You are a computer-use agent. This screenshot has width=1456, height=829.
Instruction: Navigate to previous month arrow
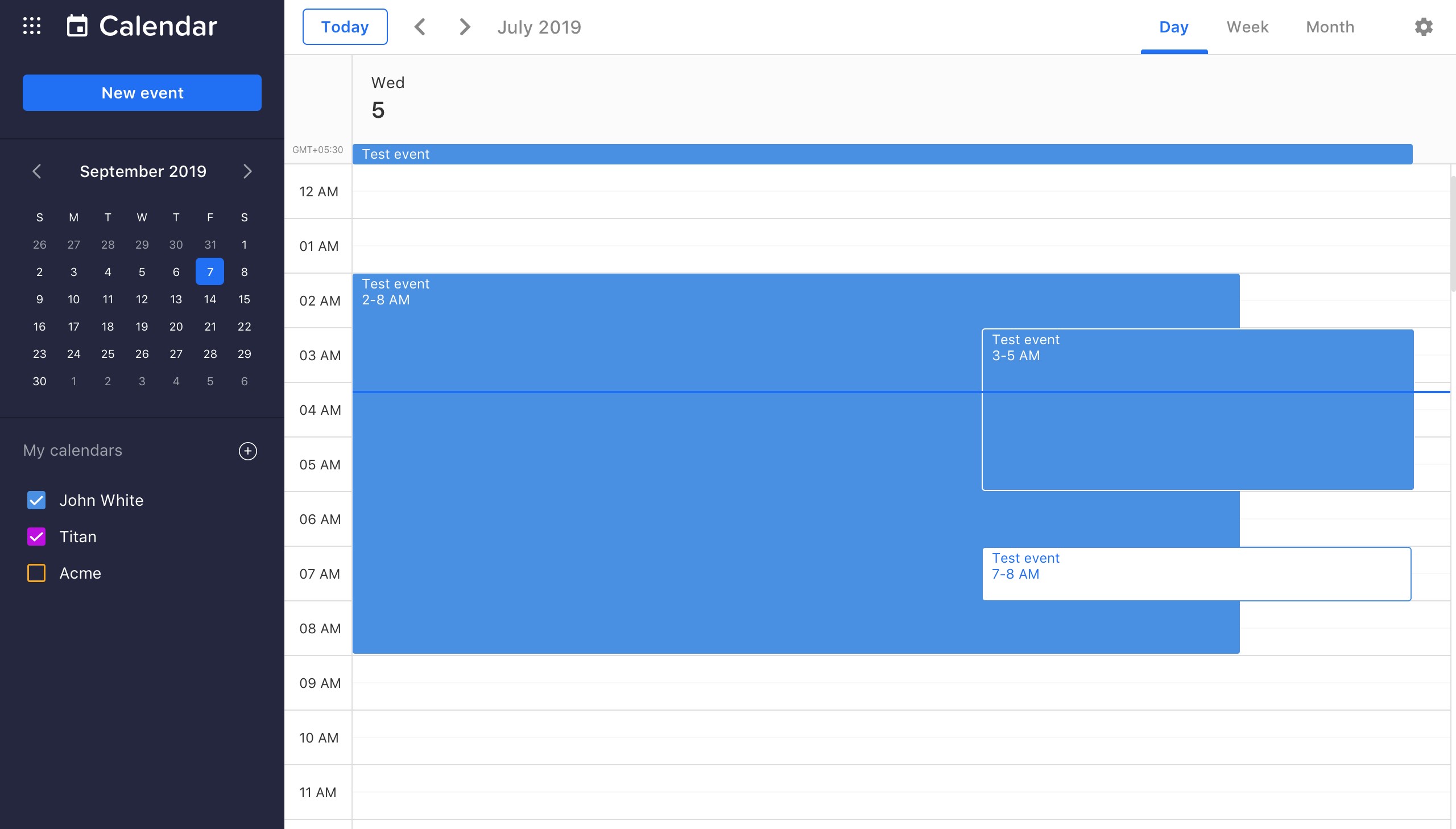pos(37,171)
